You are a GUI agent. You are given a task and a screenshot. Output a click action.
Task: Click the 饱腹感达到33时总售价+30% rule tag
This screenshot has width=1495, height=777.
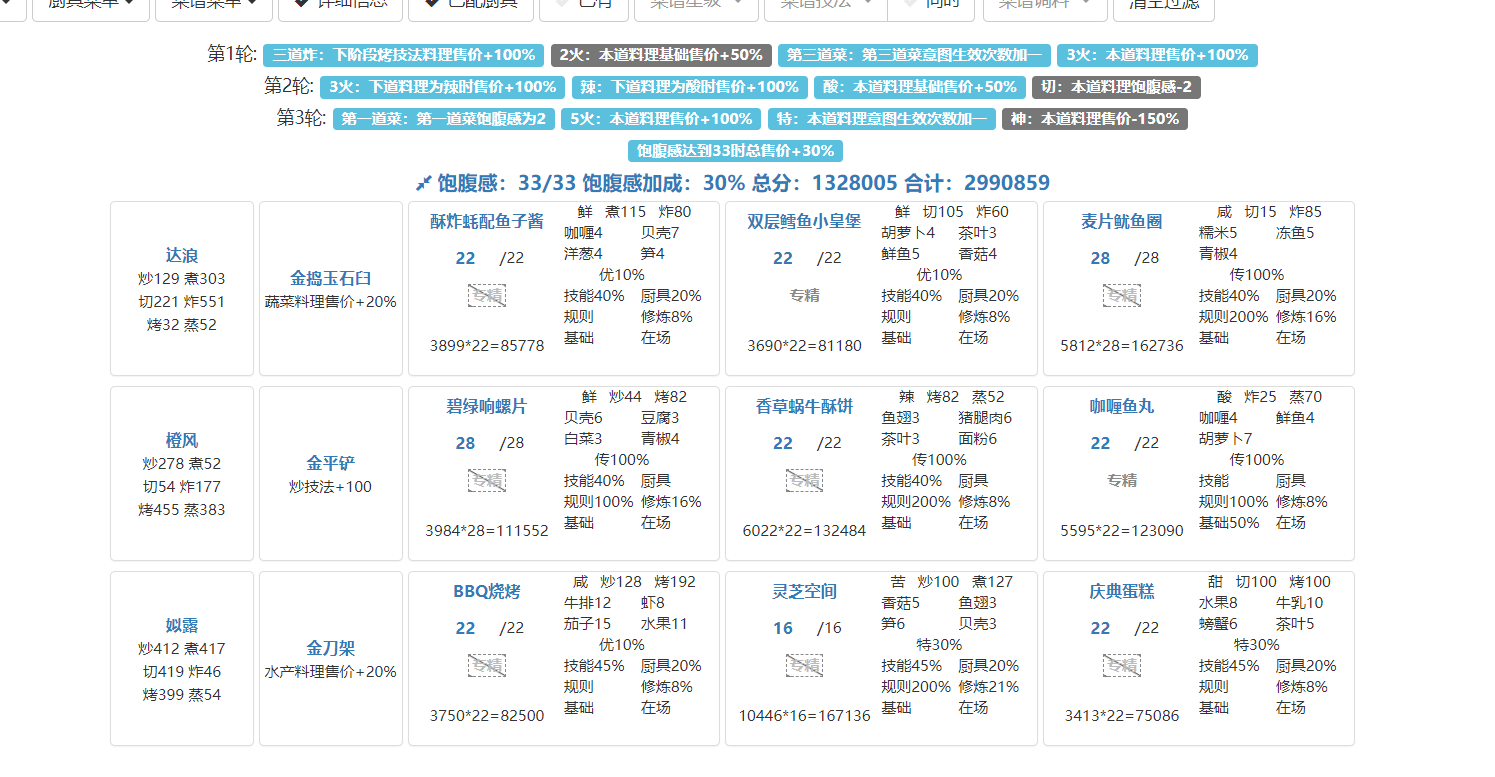(735, 151)
